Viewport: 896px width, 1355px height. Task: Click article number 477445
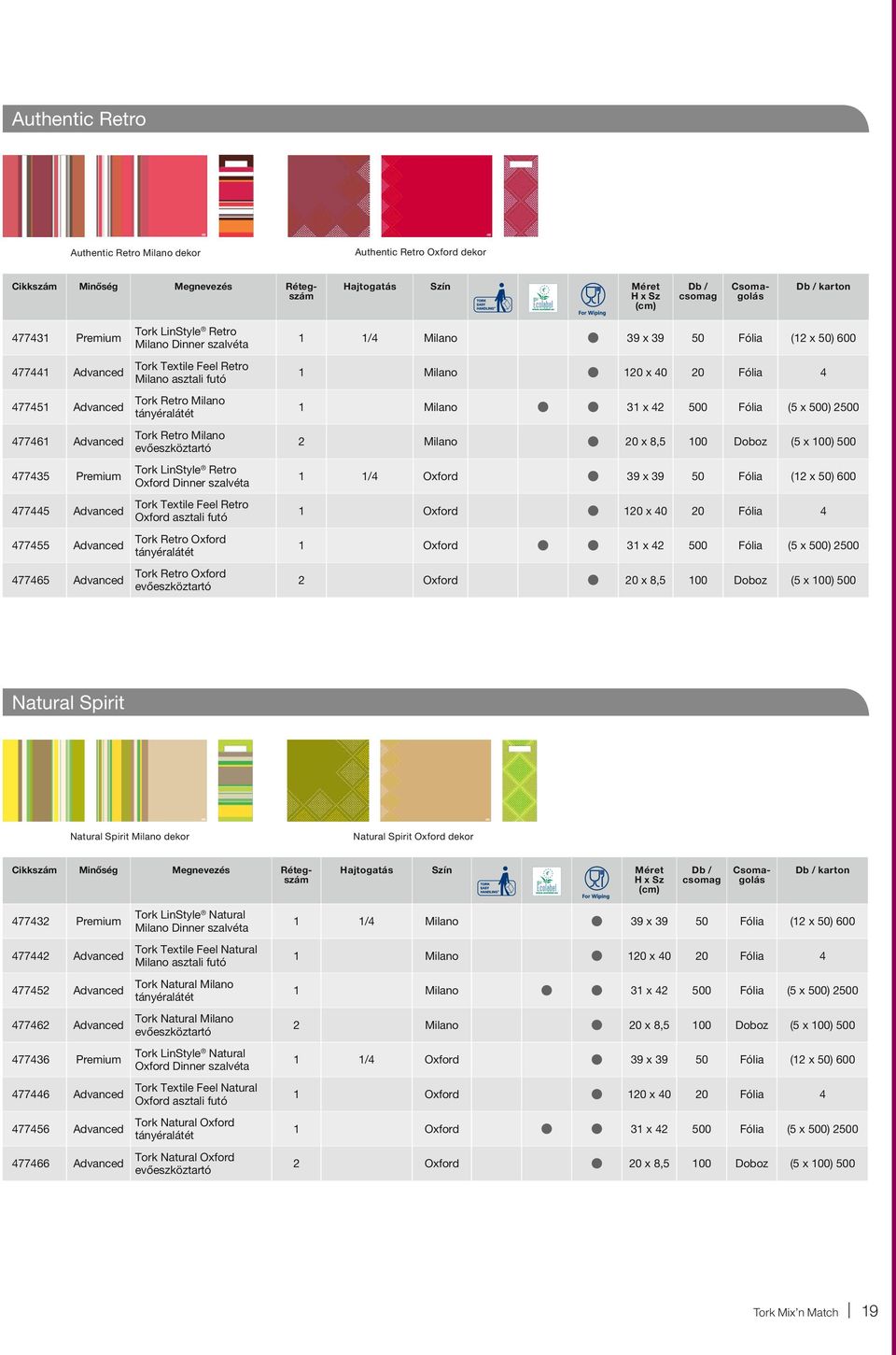click(31, 511)
